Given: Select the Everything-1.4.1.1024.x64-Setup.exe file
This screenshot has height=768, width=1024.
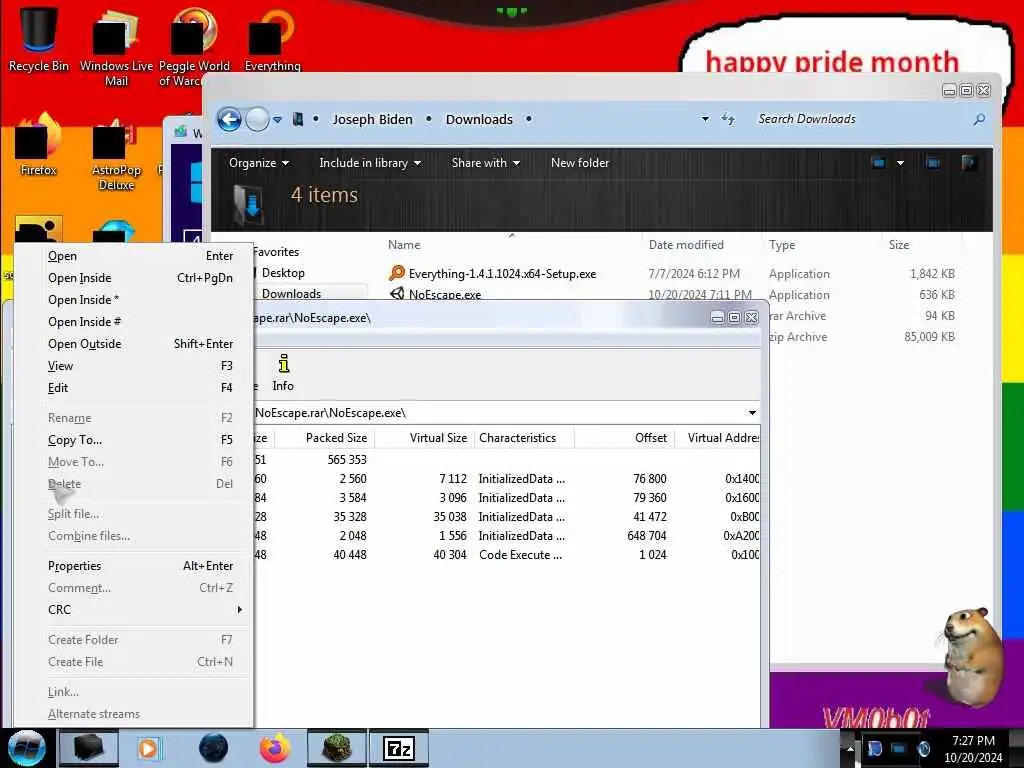Looking at the screenshot, I should coord(502,274).
